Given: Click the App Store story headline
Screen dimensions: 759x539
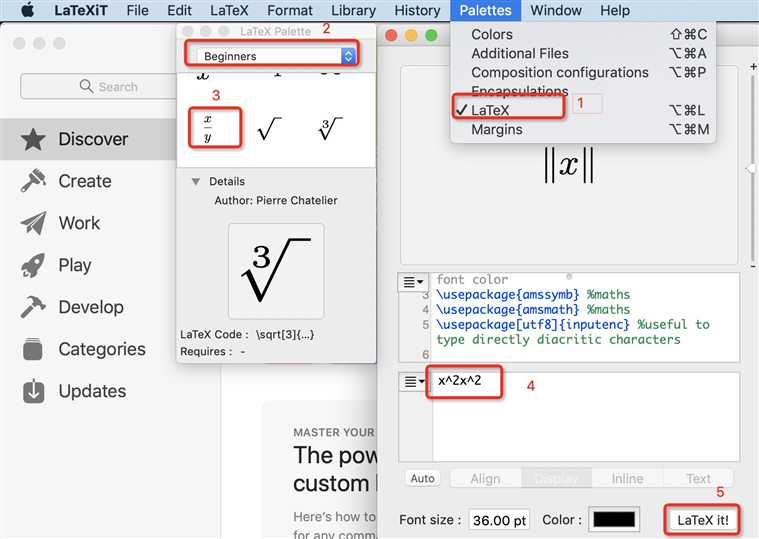Looking at the screenshot, I should click(x=335, y=469).
